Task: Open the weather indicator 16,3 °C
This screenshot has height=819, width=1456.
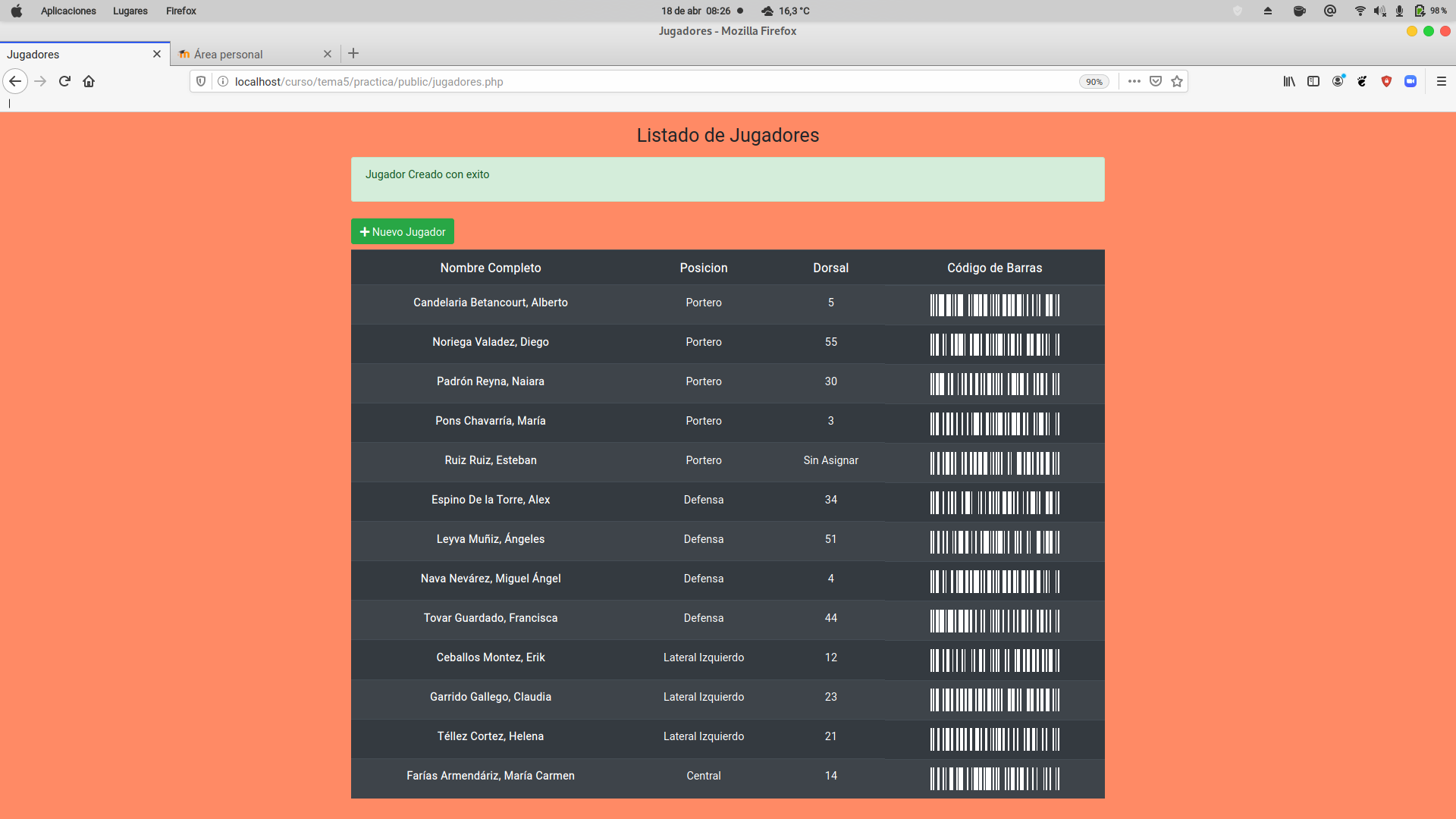Action: [786, 11]
